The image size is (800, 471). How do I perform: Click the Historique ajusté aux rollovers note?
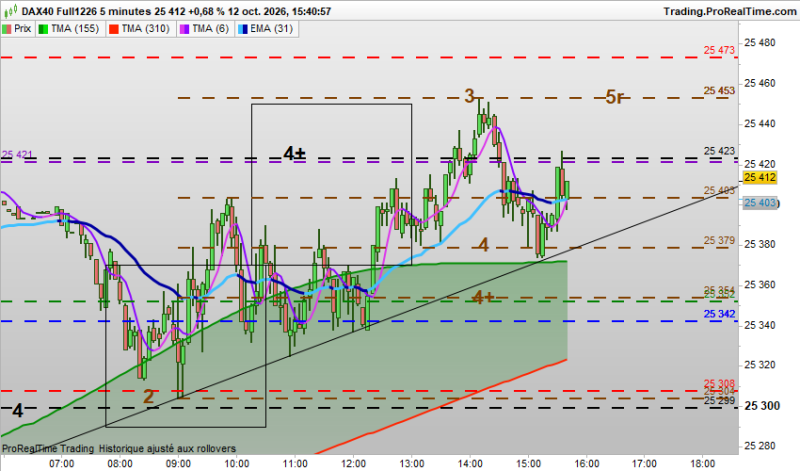pos(167,449)
